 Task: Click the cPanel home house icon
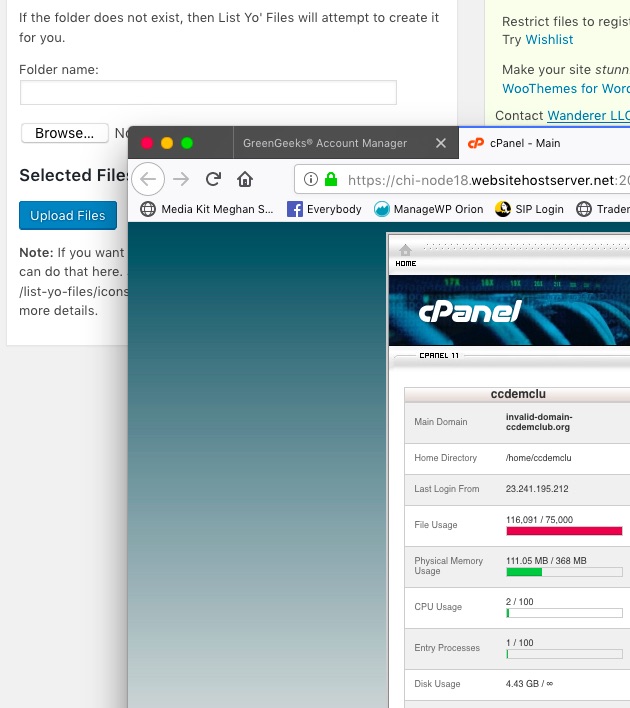(x=406, y=250)
